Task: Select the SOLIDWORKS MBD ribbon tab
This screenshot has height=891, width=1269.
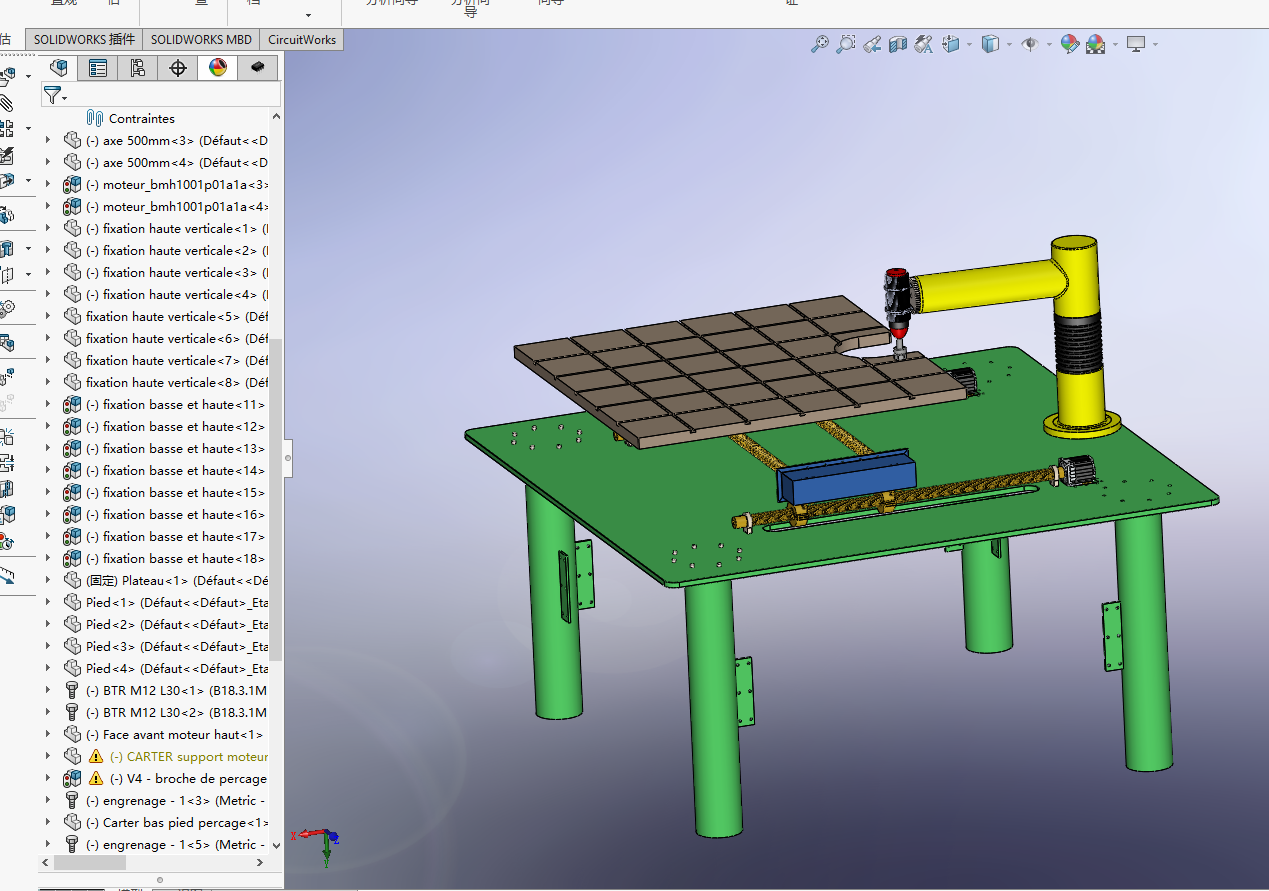Action: [201, 40]
